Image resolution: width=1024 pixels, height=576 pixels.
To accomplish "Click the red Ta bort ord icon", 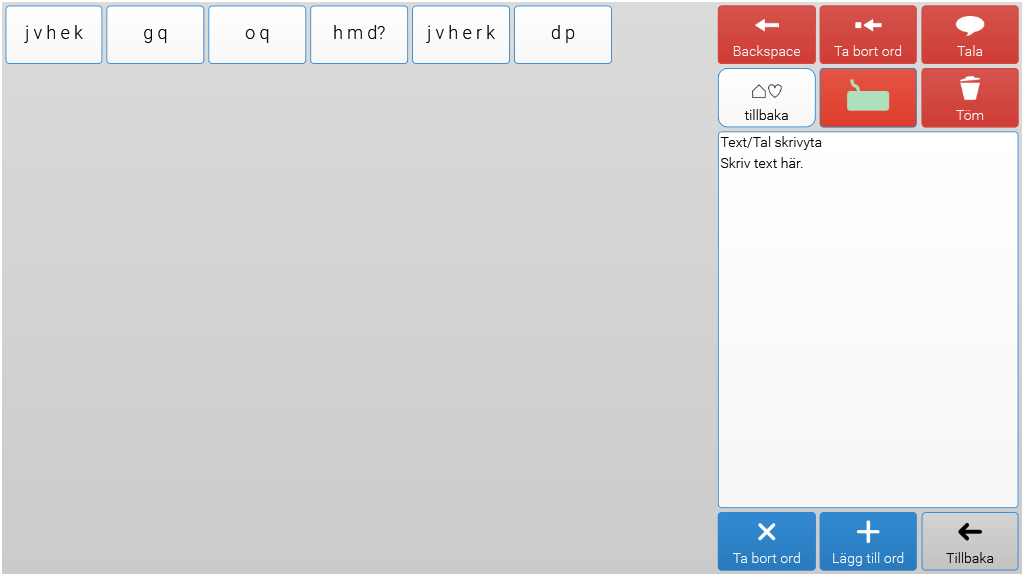I will (867, 25).
